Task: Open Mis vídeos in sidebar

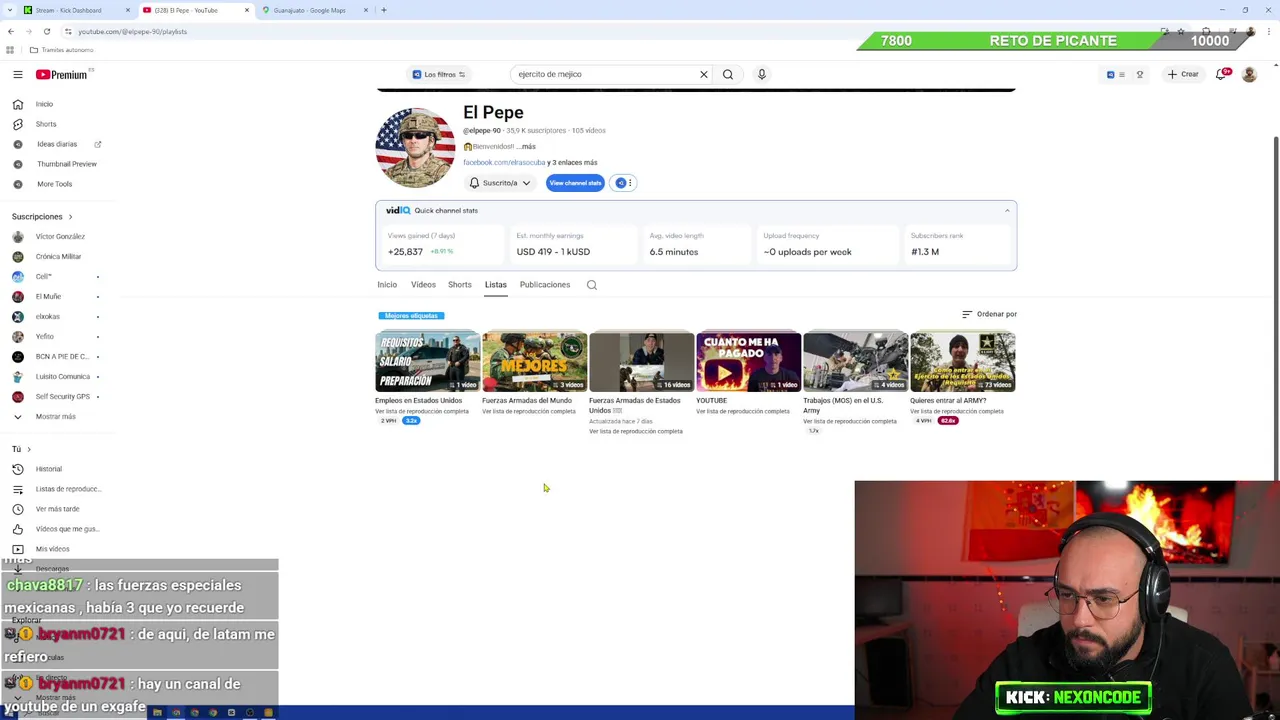Action: (x=52, y=549)
